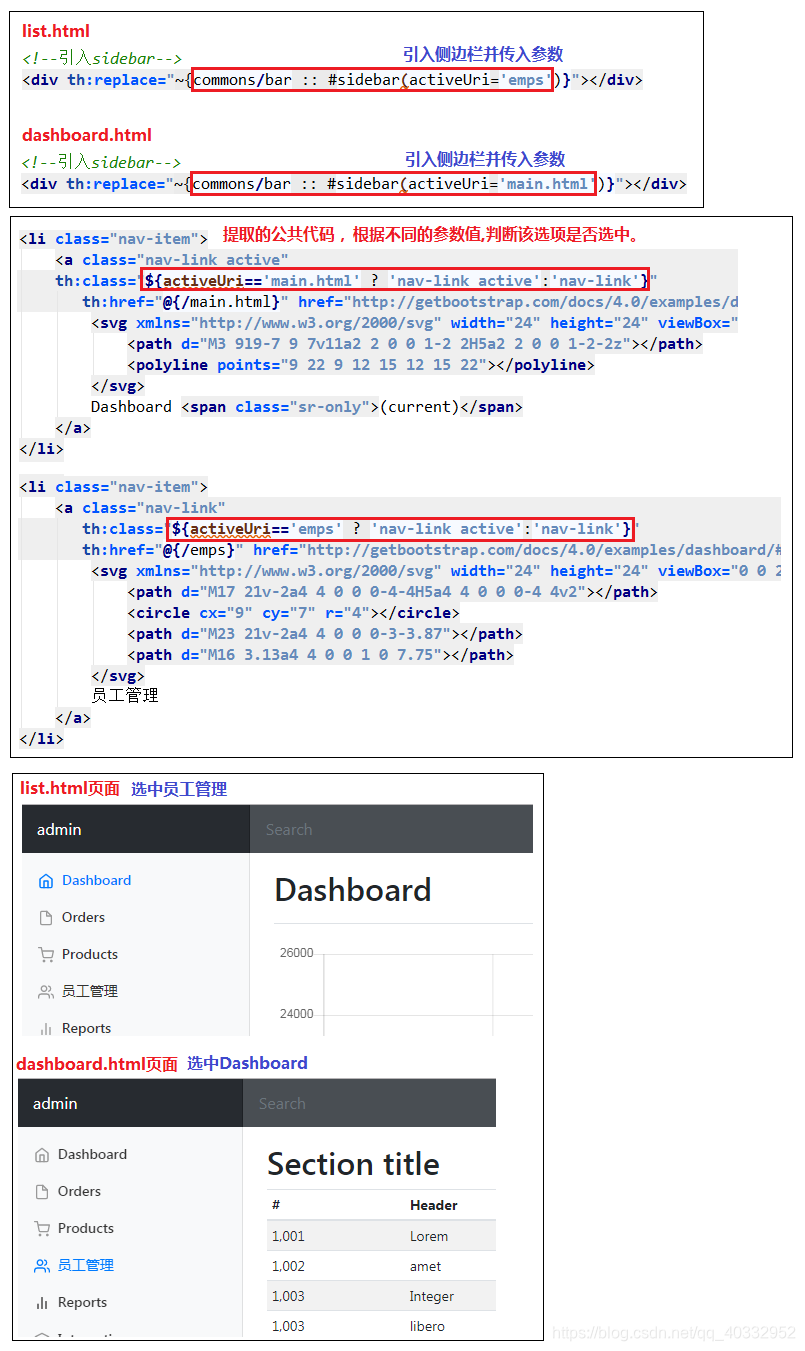Screen dimensions: 805x1351
Task: Click the 员工管理 users icon in dashboard.html page
Action: tap(41, 1266)
